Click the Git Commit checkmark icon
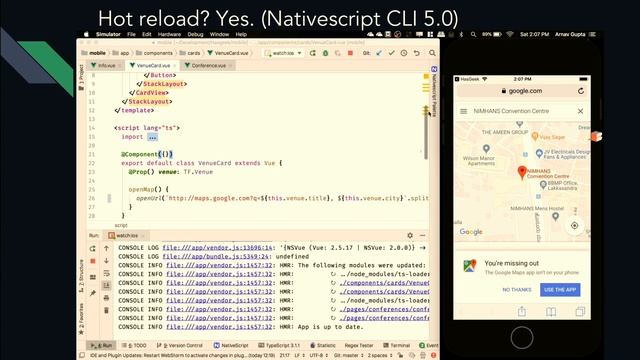Image resolution: width=640 pixels, height=360 pixels. 391,53
